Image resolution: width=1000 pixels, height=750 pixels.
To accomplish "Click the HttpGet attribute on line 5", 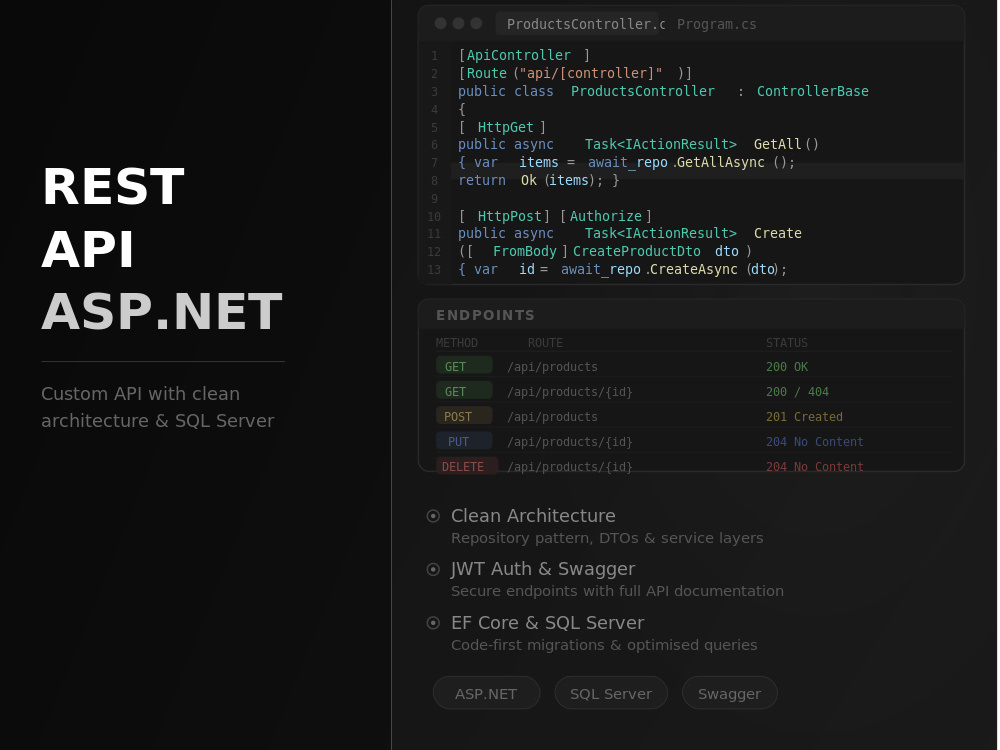I will 505,127.
